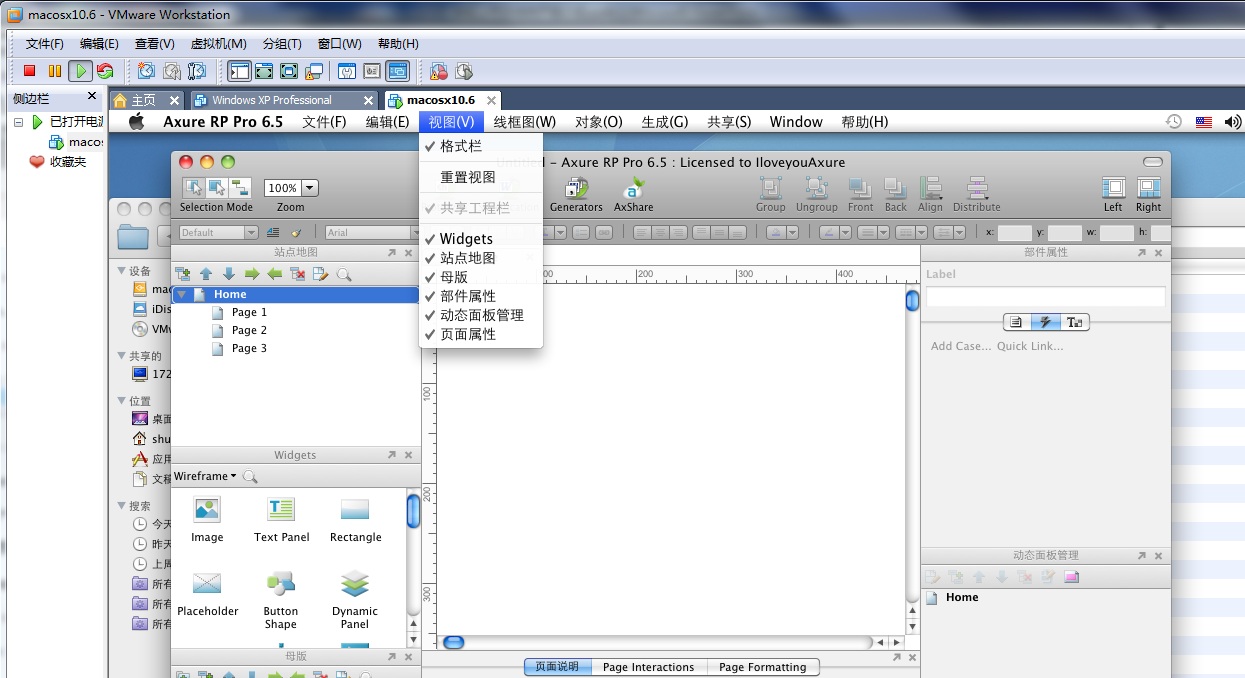
Task: Open AxShare from the toolbar
Action: [x=633, y=195]
